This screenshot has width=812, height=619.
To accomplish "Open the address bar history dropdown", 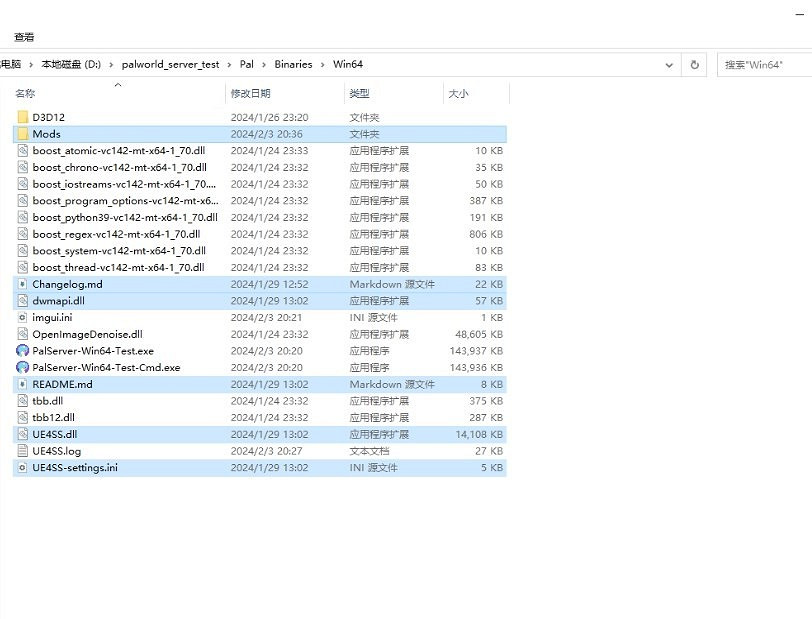I will 669,65.
